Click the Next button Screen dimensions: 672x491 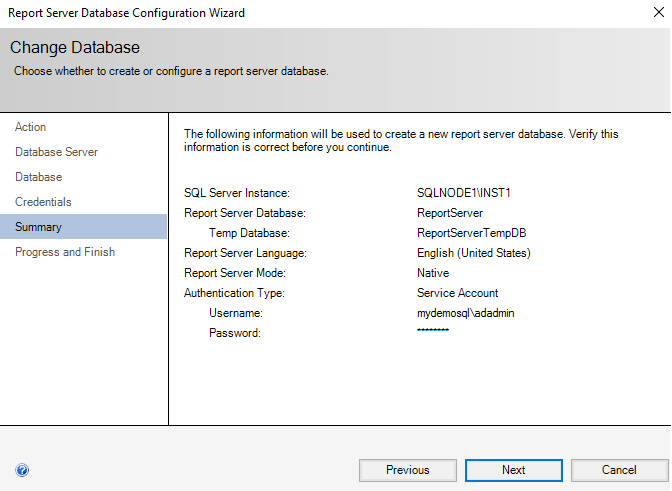tap(513, 470)
